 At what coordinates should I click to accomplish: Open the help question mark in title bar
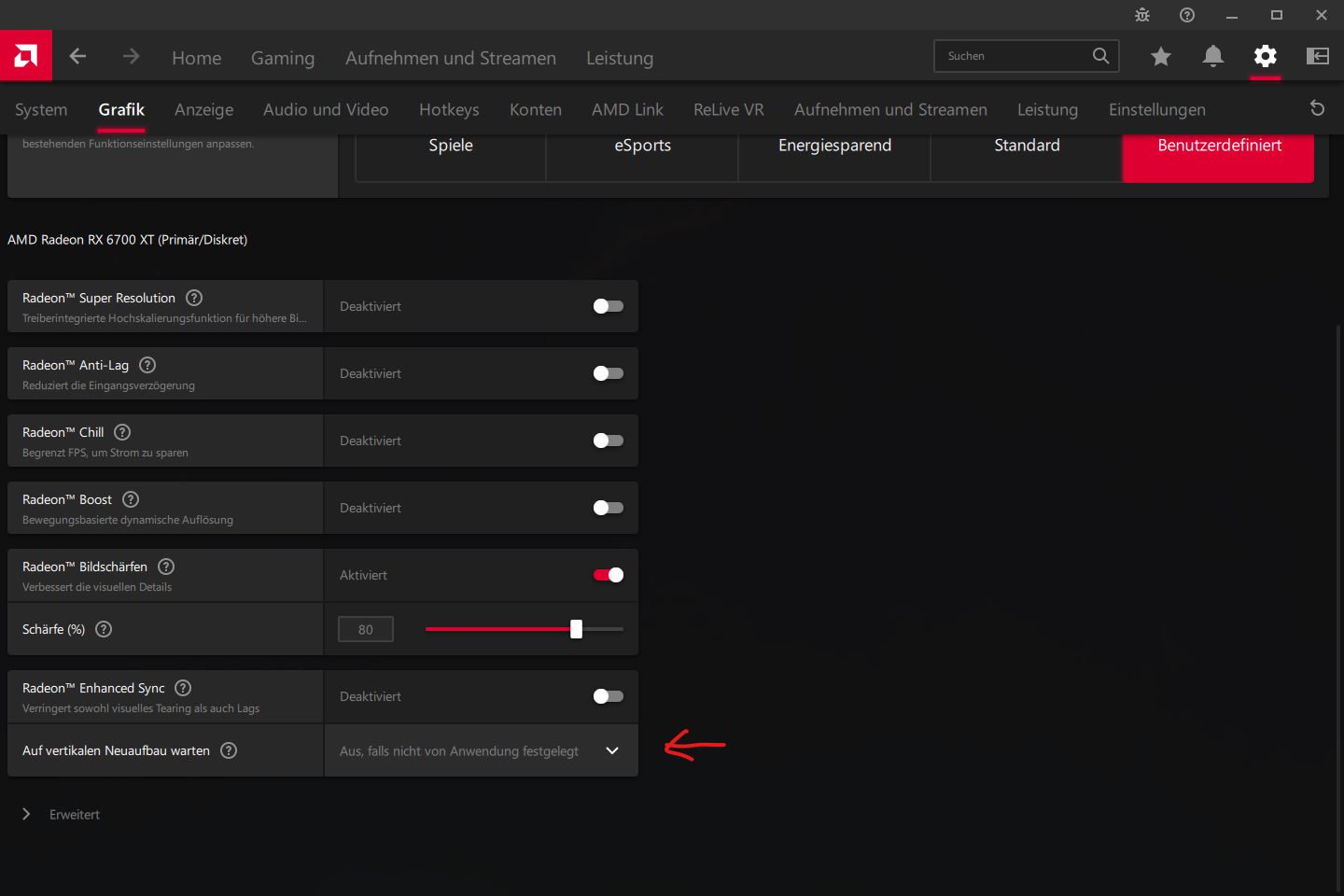(x=1187, y=15)
